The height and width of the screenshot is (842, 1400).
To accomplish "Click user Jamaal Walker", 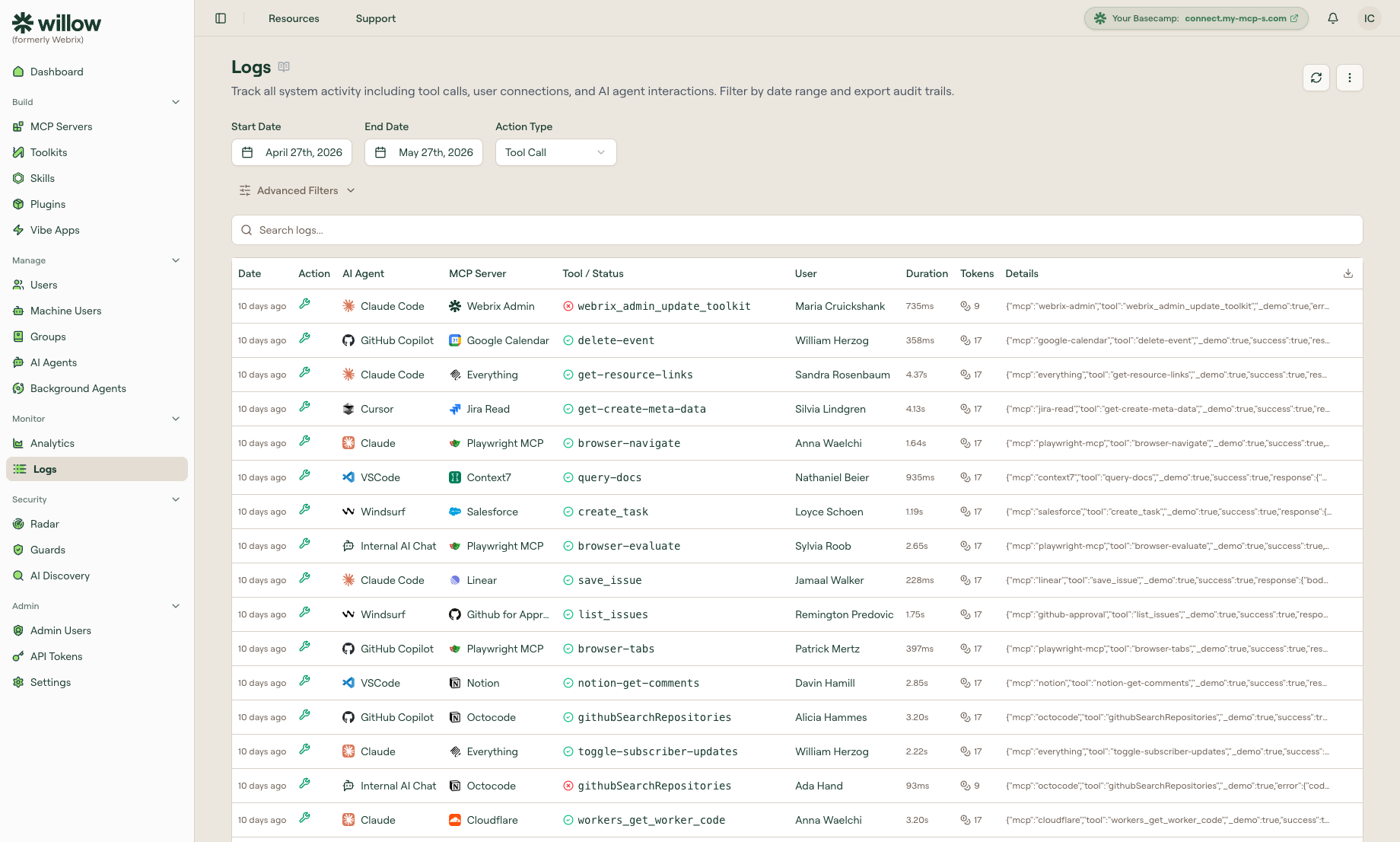I will click(829, 580).
